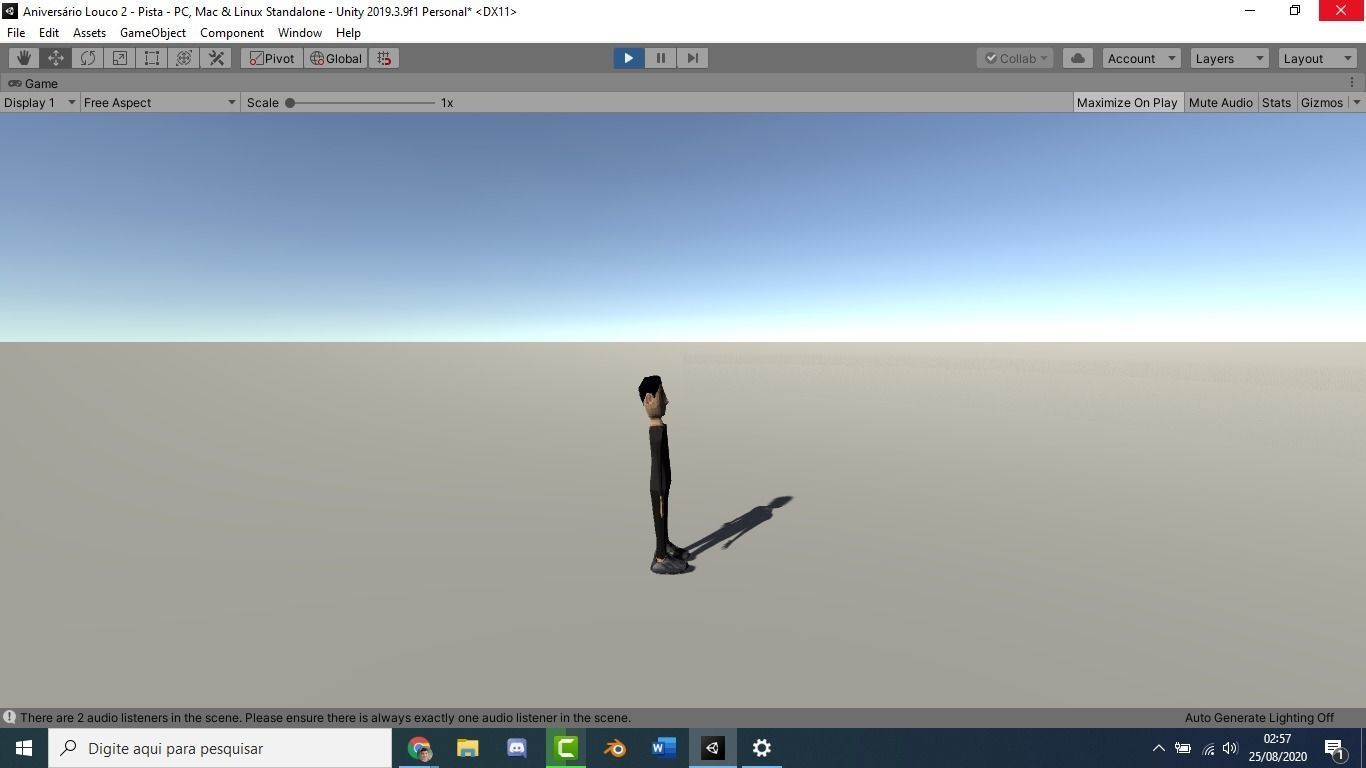Viewport: 1366px width, 768px height.
Task: Open battery status icon
Action: point(1182,748)
